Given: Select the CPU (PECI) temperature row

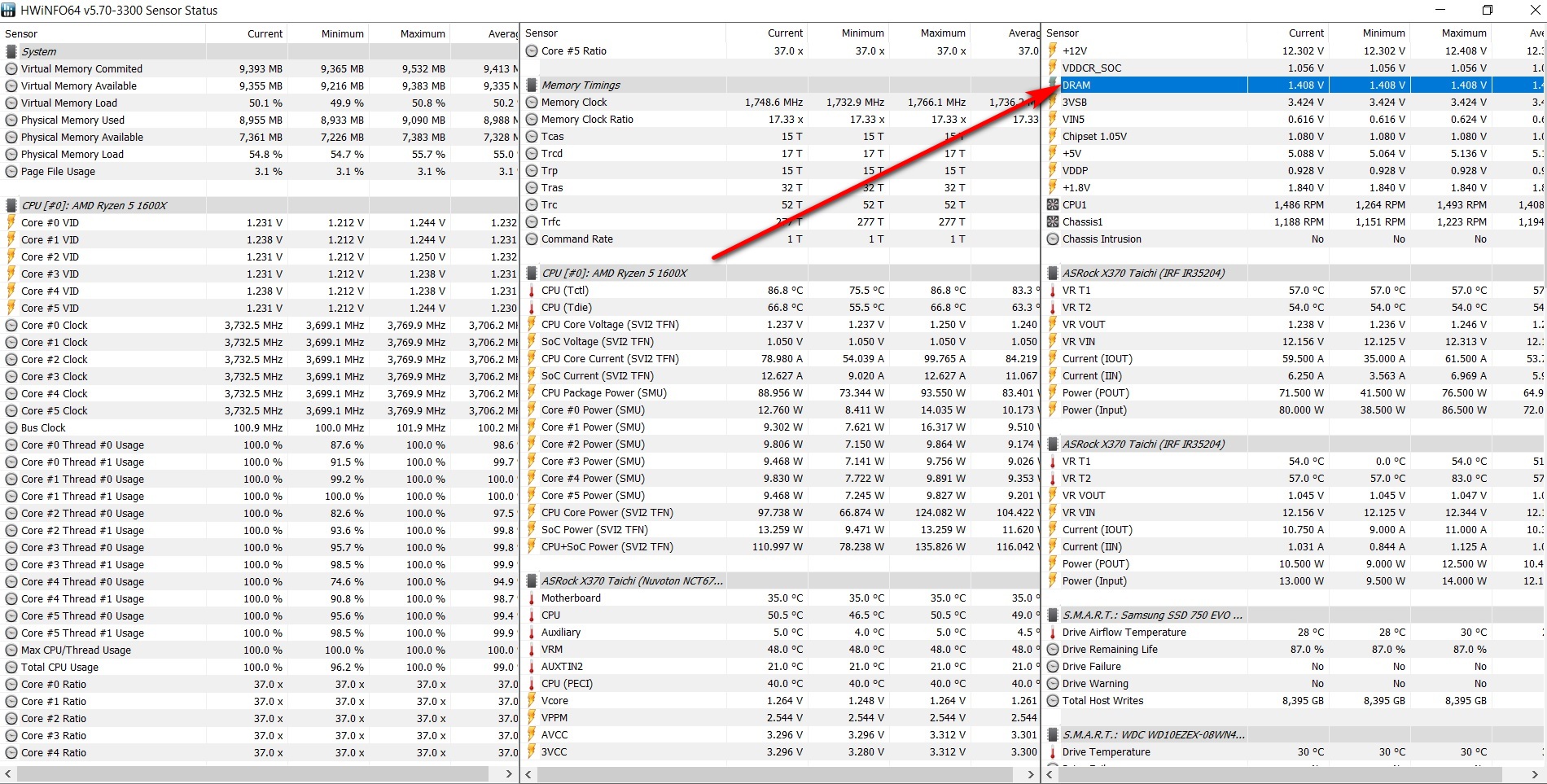Looking at the screenshot, I should (782, 684).
